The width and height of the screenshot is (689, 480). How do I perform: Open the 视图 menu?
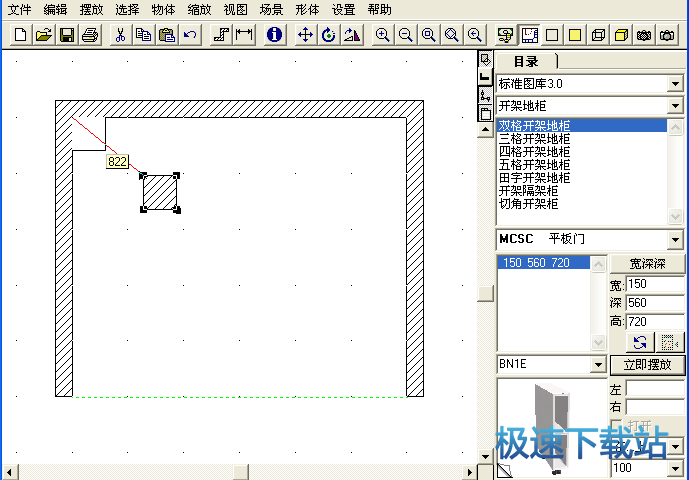(236, 9)
